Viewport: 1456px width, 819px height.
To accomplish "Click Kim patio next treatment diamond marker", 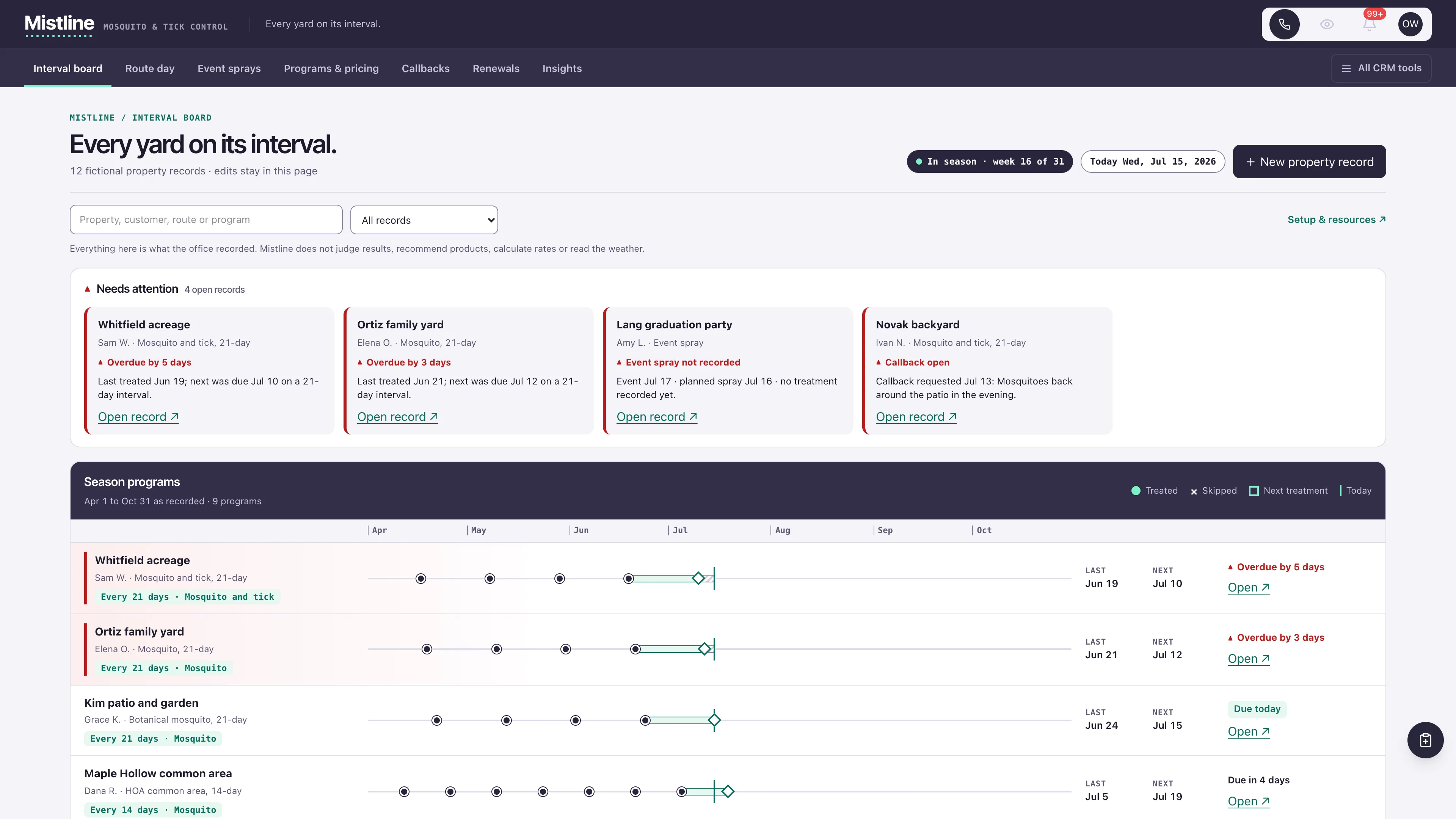I will pyautogui.click(x=714, y=720).
